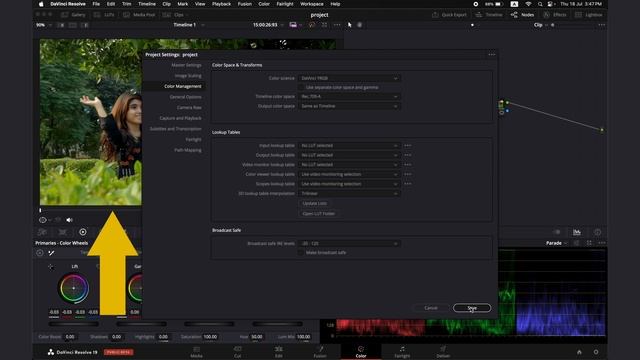The image size is (640, 360).
Task: Toggle the auto balance wand tool
Action: click(x=51, y=253)
